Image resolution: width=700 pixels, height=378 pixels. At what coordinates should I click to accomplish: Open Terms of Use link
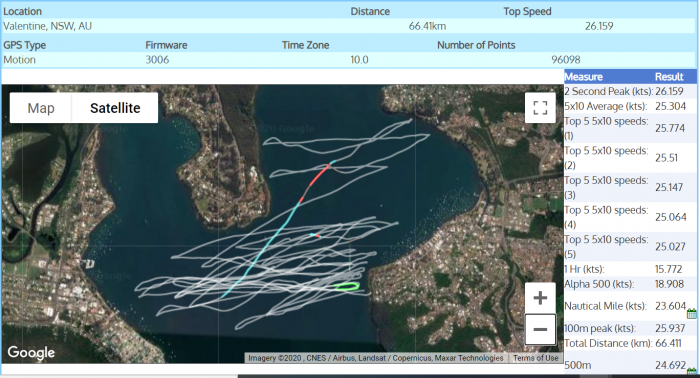coord(535,358)
